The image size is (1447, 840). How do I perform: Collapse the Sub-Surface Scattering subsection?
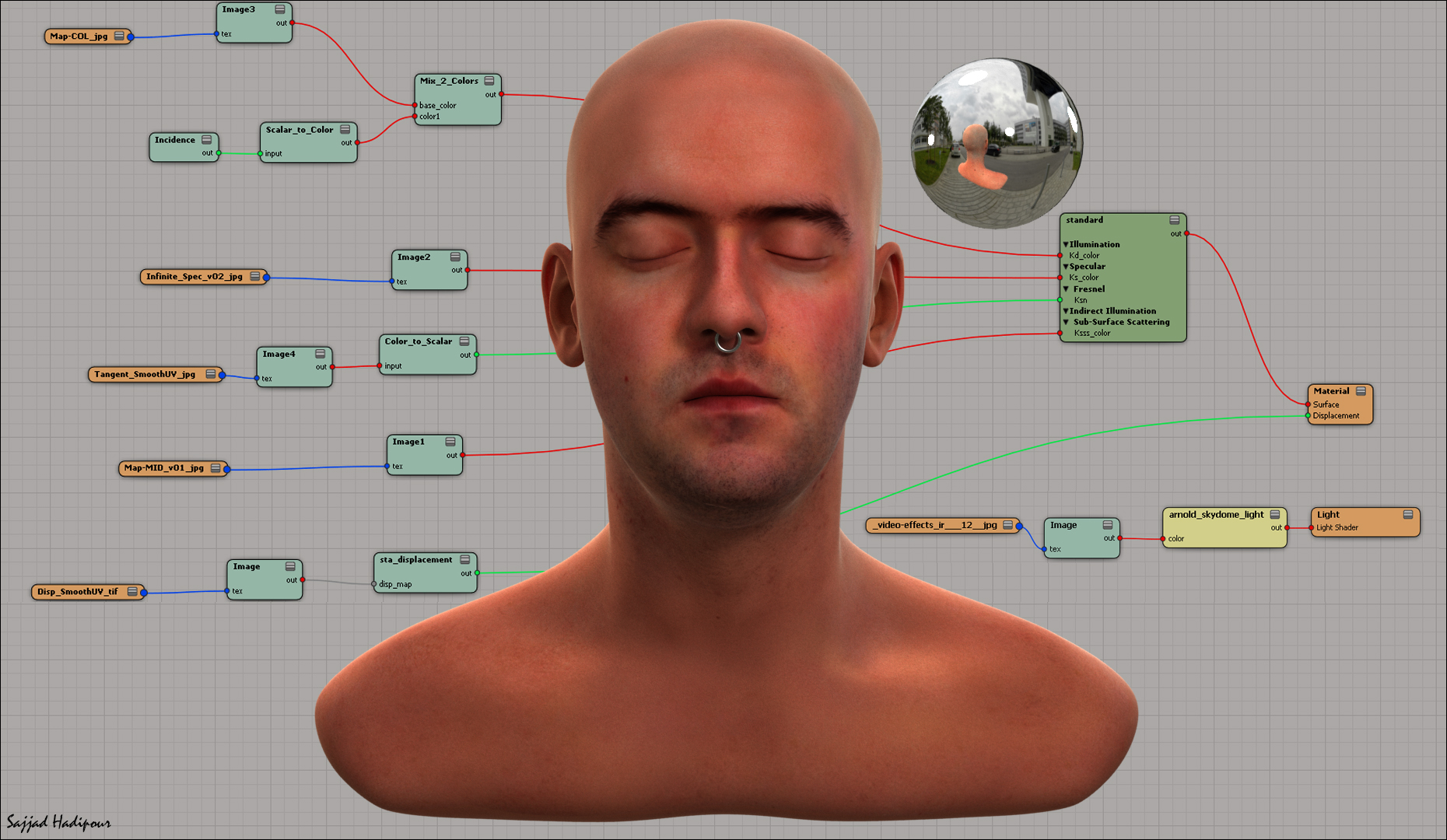1066,322
